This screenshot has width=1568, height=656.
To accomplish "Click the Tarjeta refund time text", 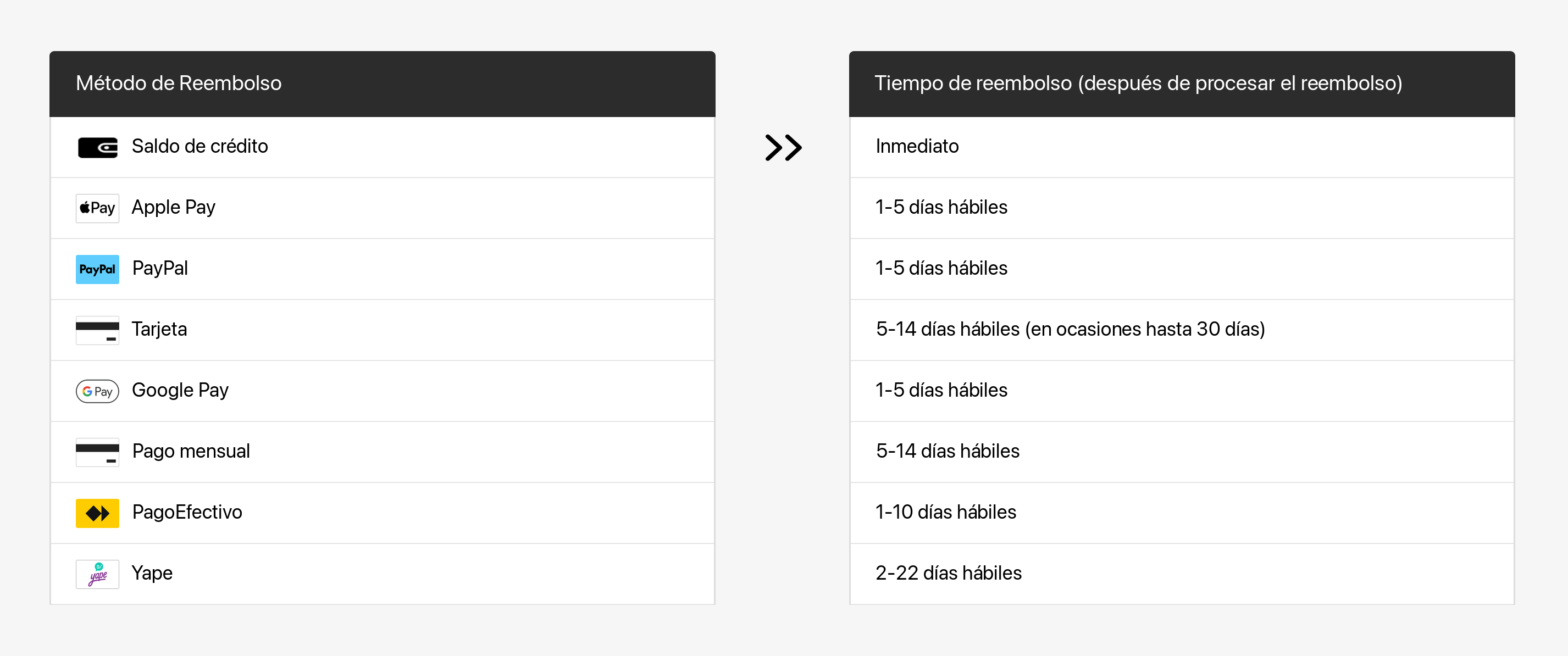I will 1070,329.
